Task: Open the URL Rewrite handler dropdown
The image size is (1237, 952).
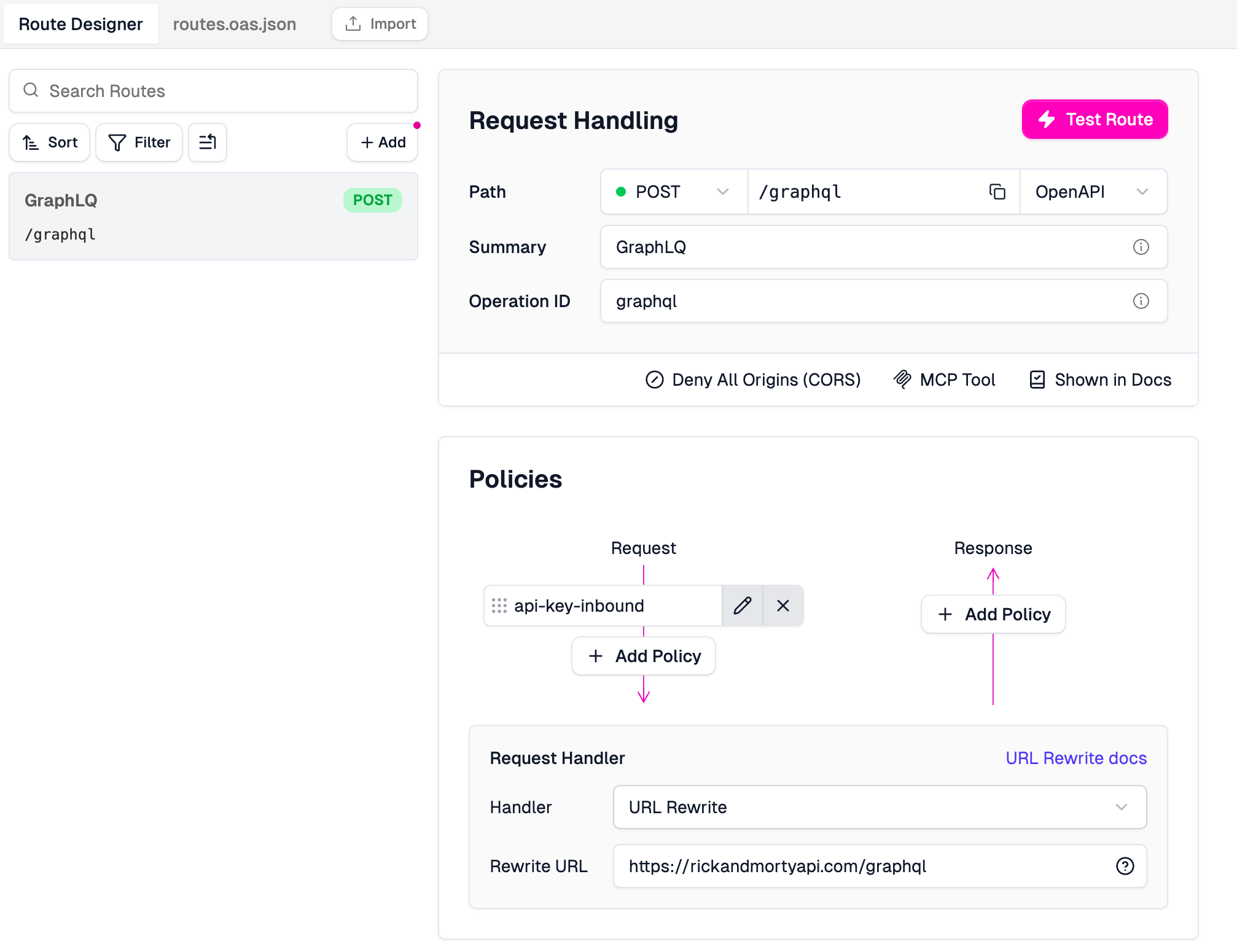Action: point(878,807)
